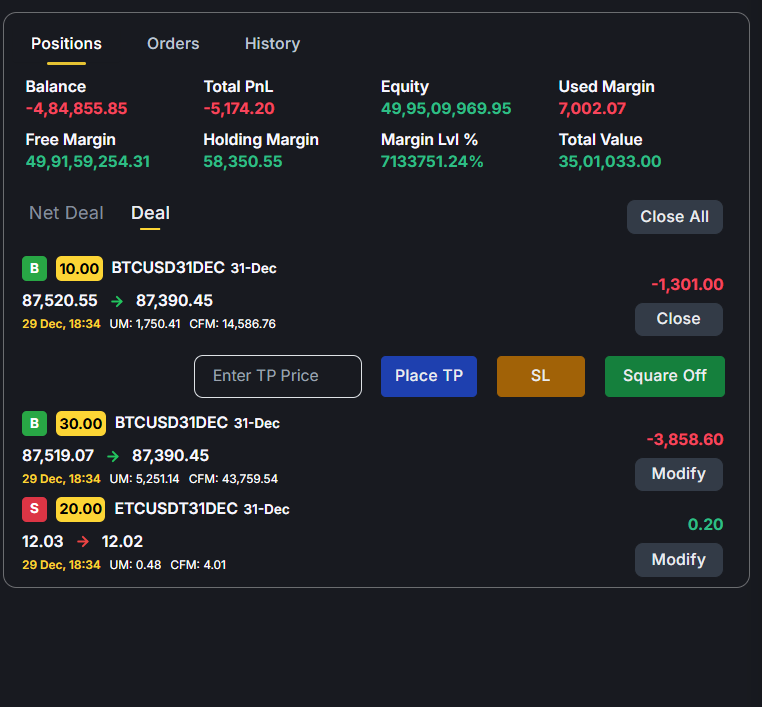Modify the ETCUSDT31DEC sell position
The image size is (762, 707).
pos(678,560)
